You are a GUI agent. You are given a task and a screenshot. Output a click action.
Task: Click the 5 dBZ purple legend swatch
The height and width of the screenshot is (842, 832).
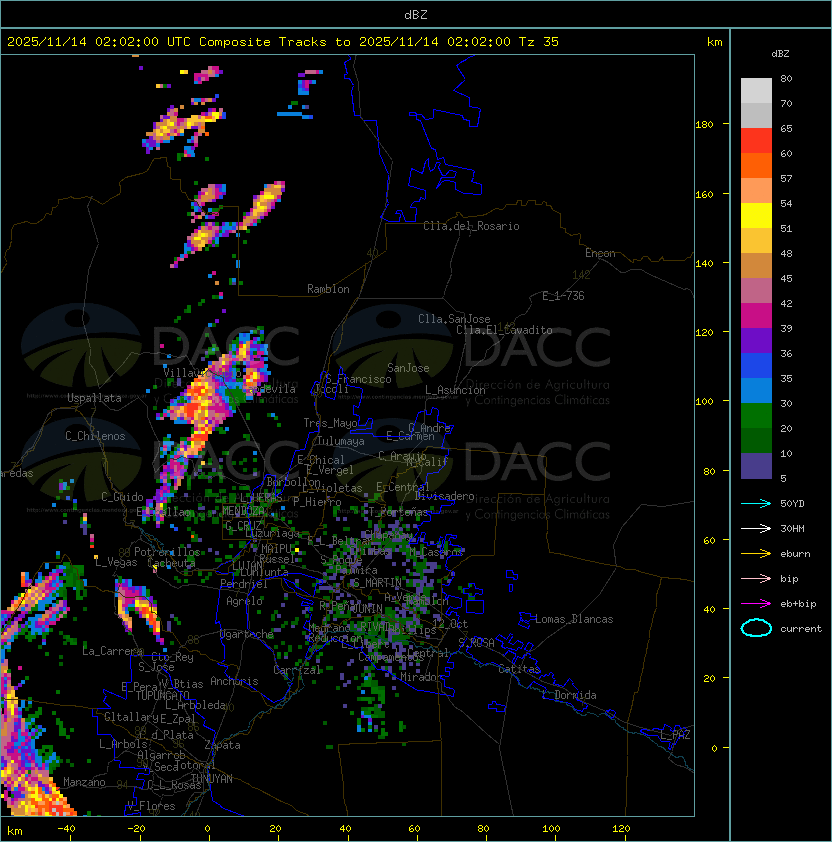coord(756,466)
